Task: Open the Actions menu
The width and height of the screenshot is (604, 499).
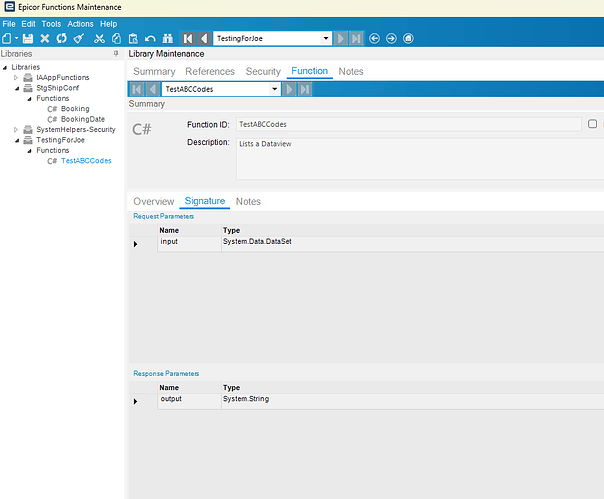Action: (x=80, y=23)
